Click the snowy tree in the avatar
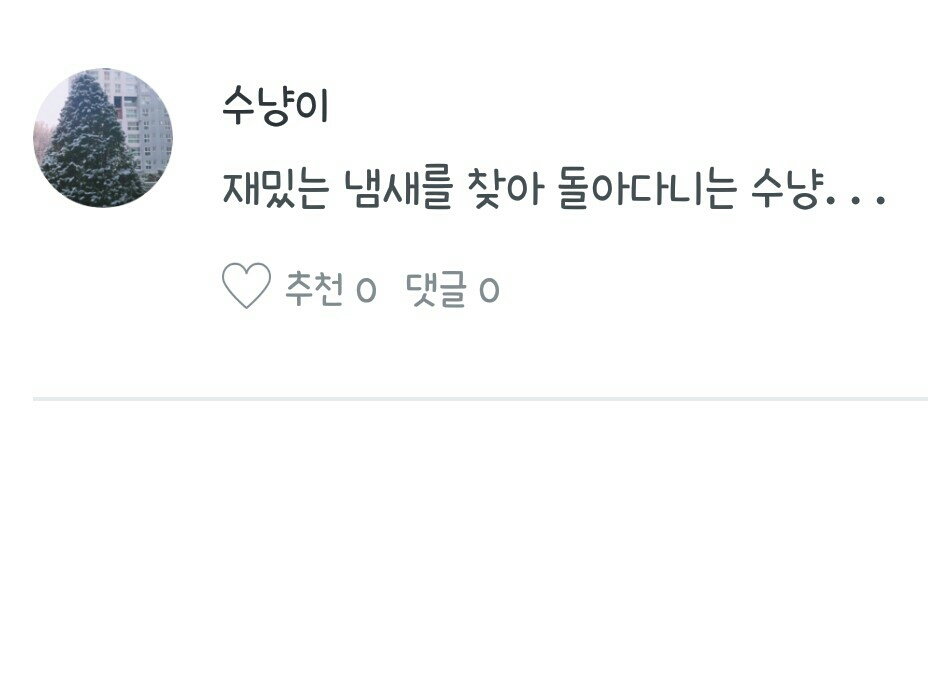This screenshot has width=928, height=696. tap(89, 142)
